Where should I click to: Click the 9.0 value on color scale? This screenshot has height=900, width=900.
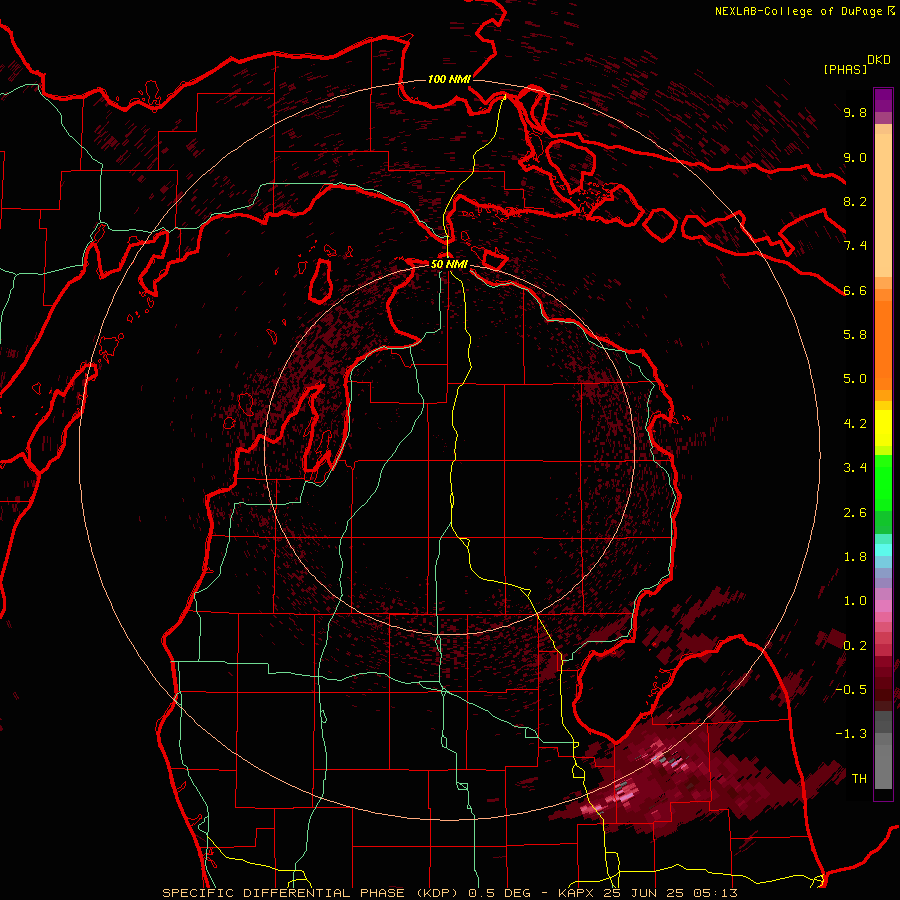tap(855, 157)
